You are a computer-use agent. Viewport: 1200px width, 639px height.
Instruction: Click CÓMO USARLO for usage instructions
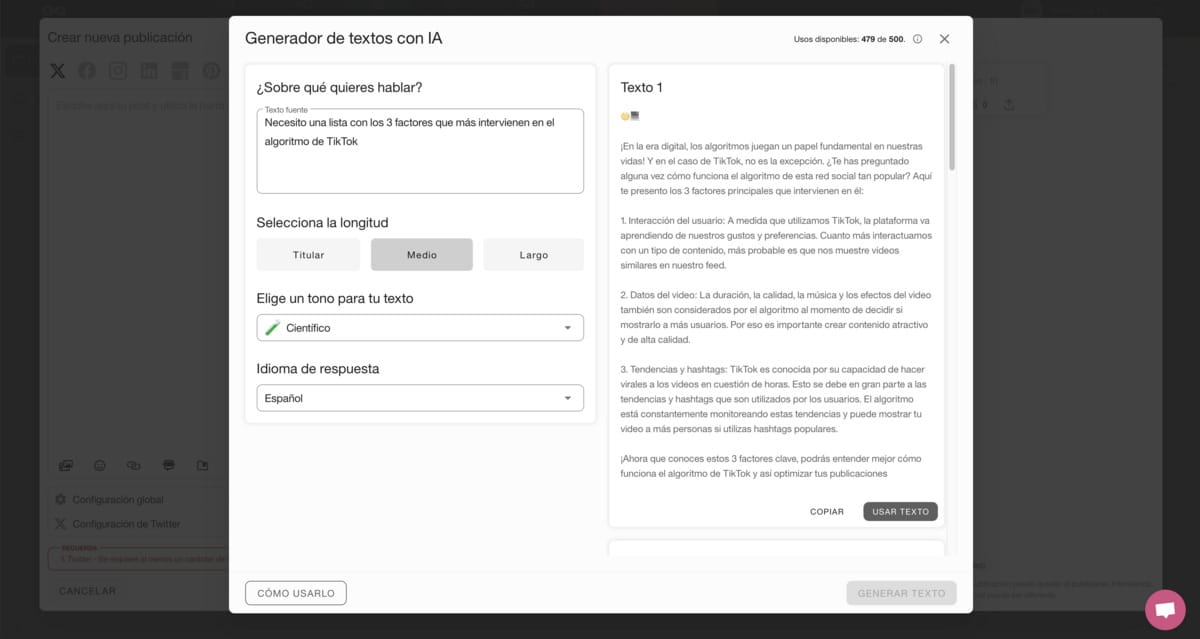tap(296, 592)
